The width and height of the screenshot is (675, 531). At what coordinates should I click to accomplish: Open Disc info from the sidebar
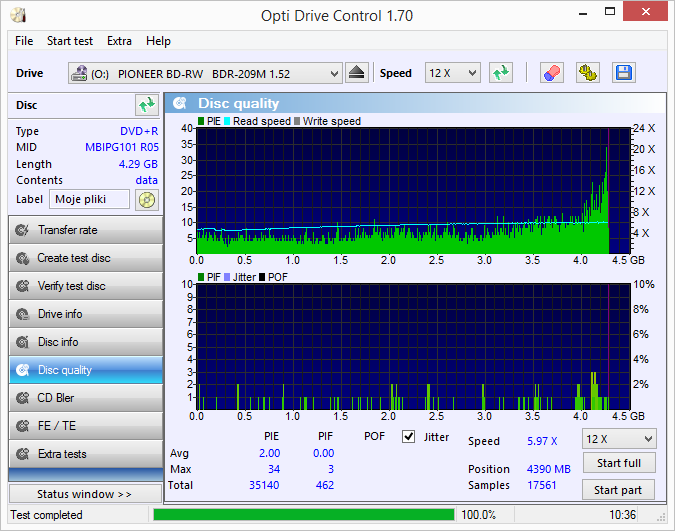[86, 342]
